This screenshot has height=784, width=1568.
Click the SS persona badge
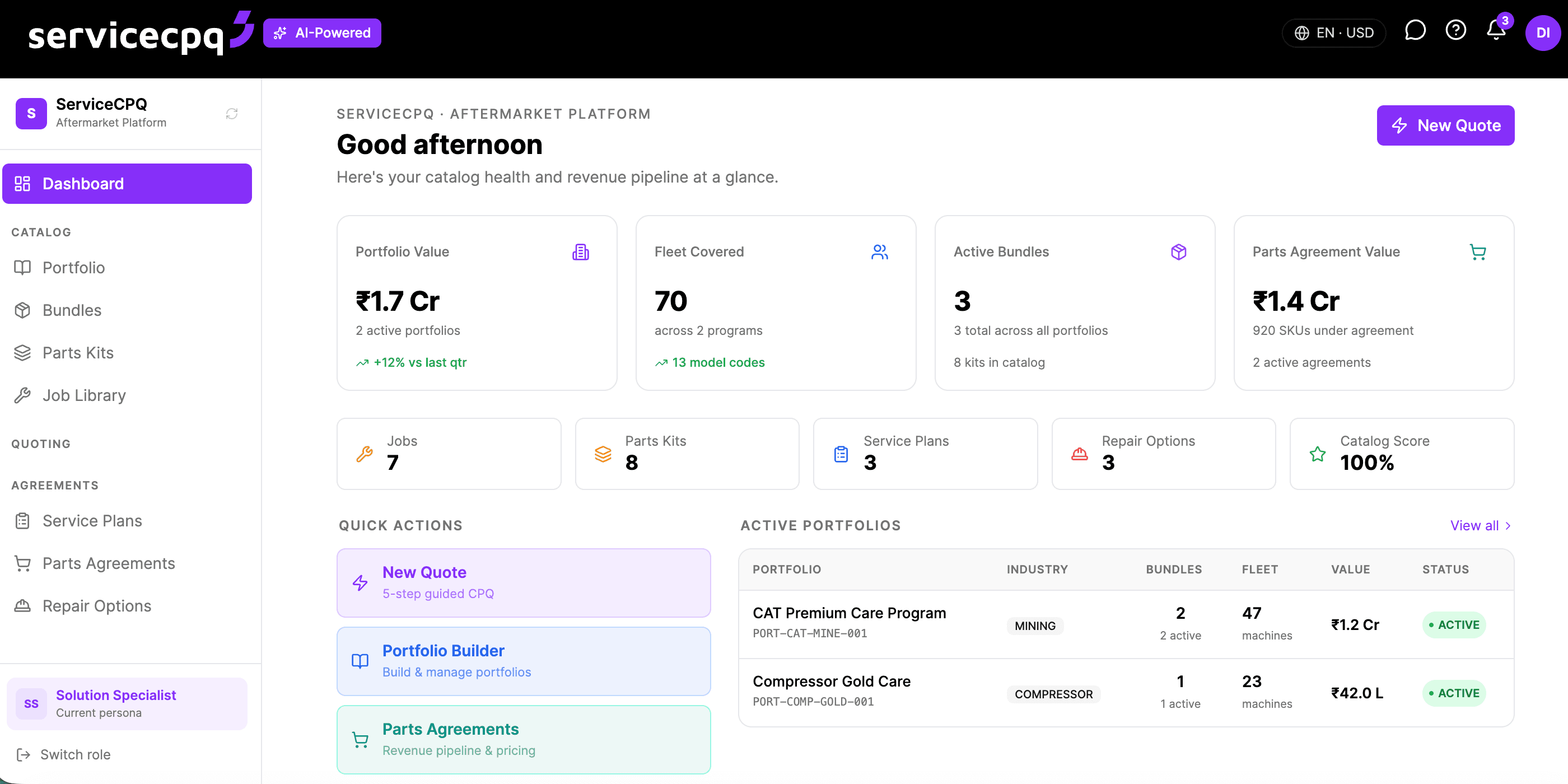click(x=31, y=704)
